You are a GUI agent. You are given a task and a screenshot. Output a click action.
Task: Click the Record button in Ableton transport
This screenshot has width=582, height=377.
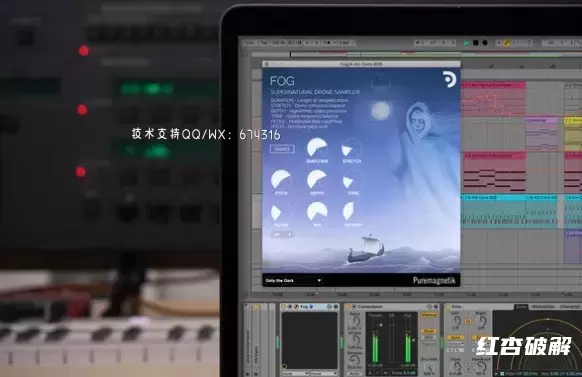[x=485, y=43]
